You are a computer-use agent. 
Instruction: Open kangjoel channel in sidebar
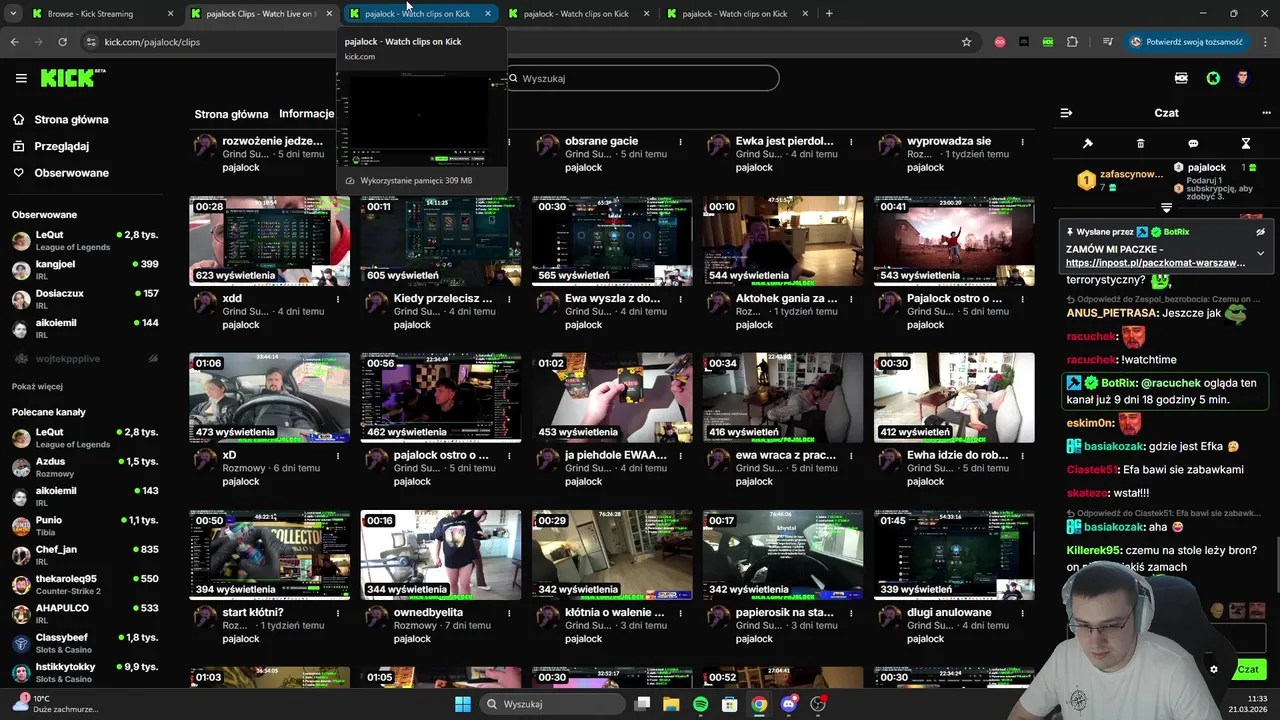pos(85,270)
